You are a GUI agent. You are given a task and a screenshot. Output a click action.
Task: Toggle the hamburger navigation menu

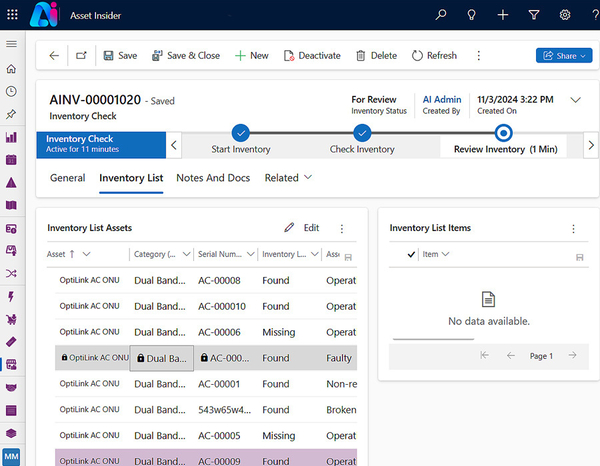pos(11,44)
